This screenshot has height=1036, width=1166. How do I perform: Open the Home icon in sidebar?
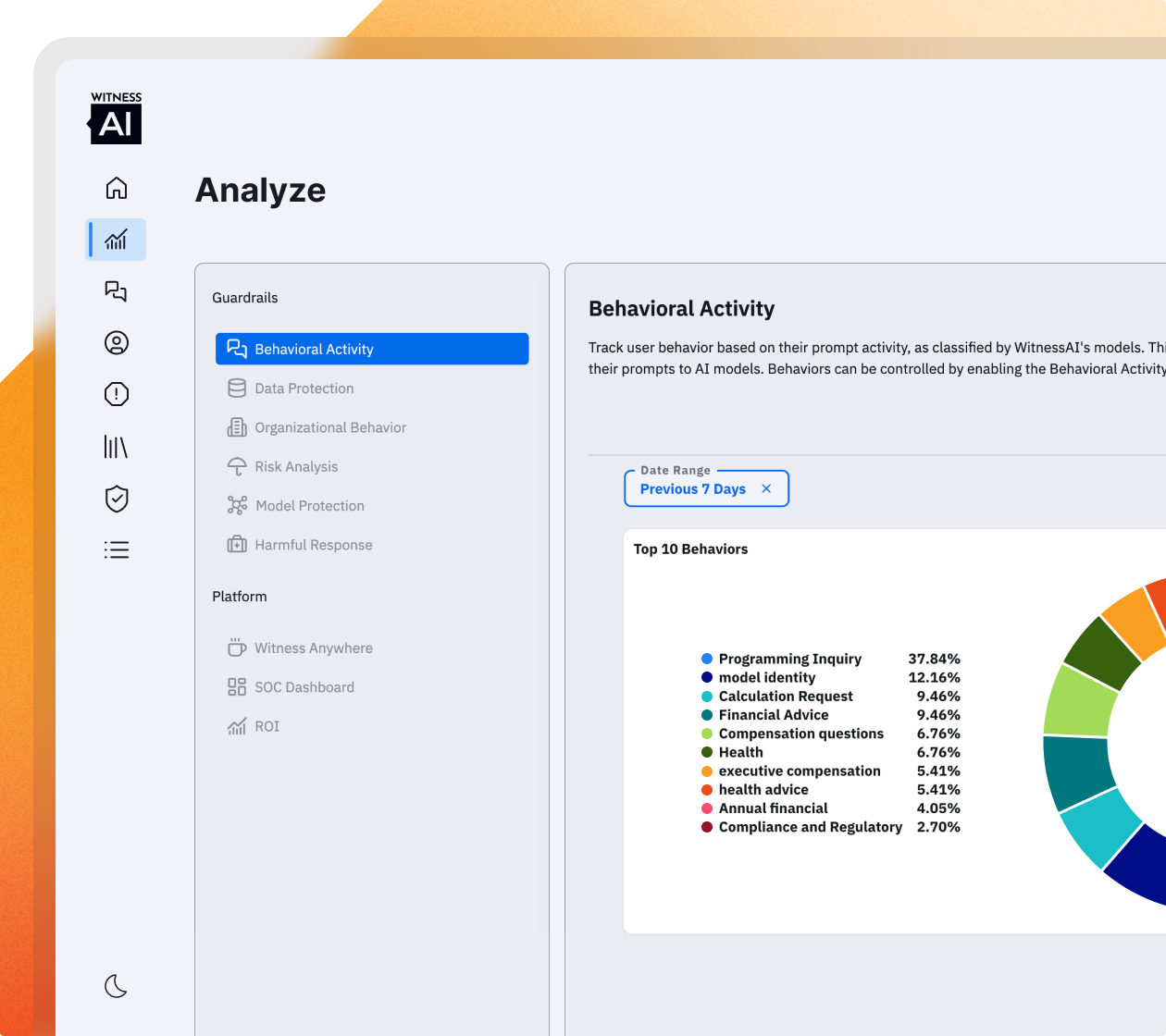(117, 188)
